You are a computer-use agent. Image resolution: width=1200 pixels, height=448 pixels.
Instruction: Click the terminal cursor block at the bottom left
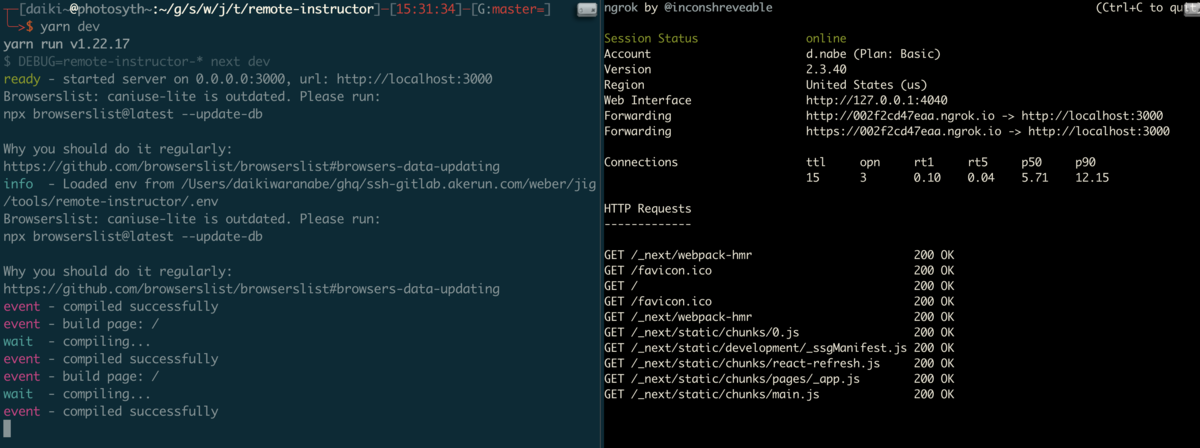point(8,428)
